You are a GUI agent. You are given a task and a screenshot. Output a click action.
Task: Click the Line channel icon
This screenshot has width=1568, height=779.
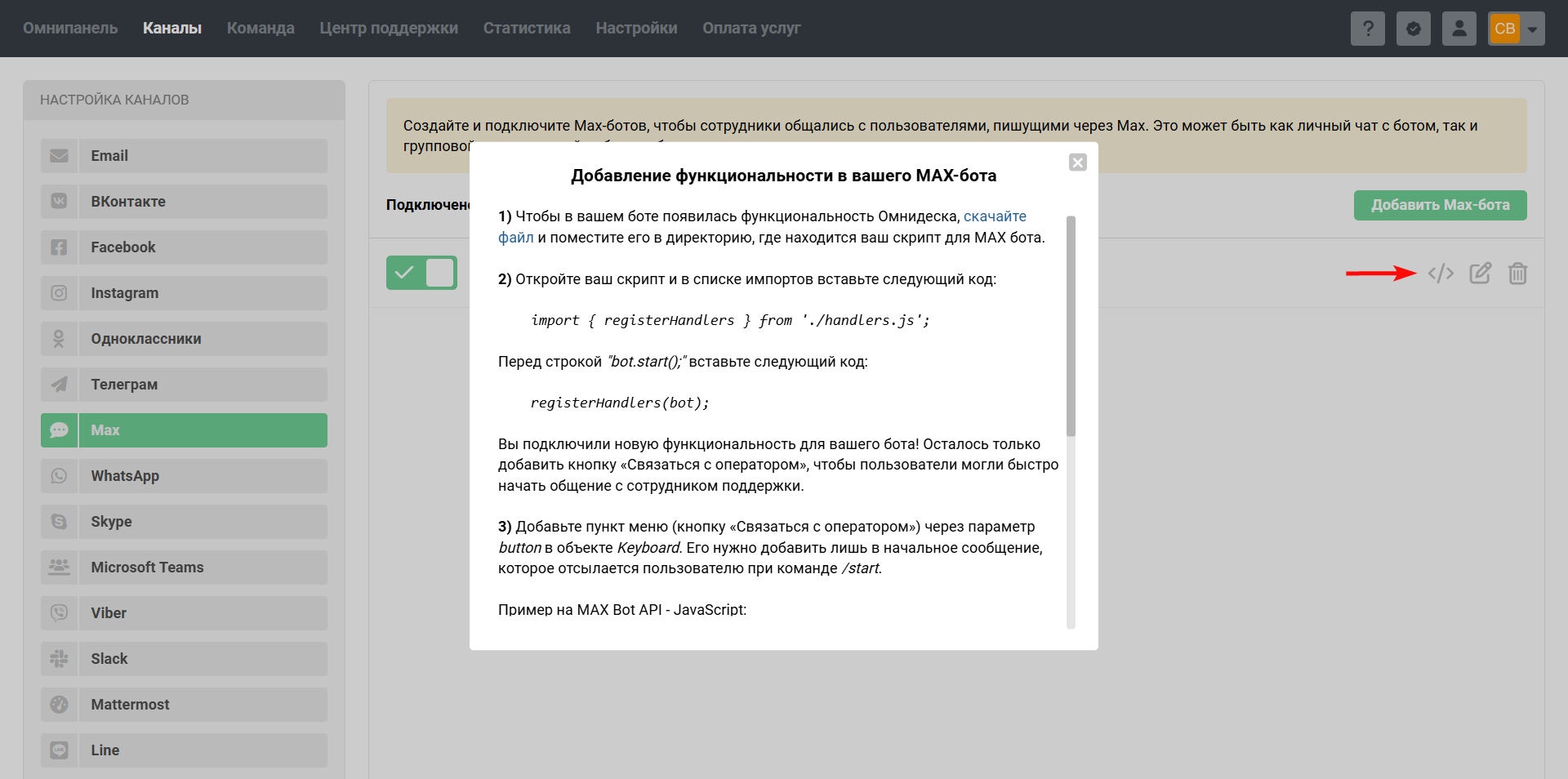[x=60, y=750]
